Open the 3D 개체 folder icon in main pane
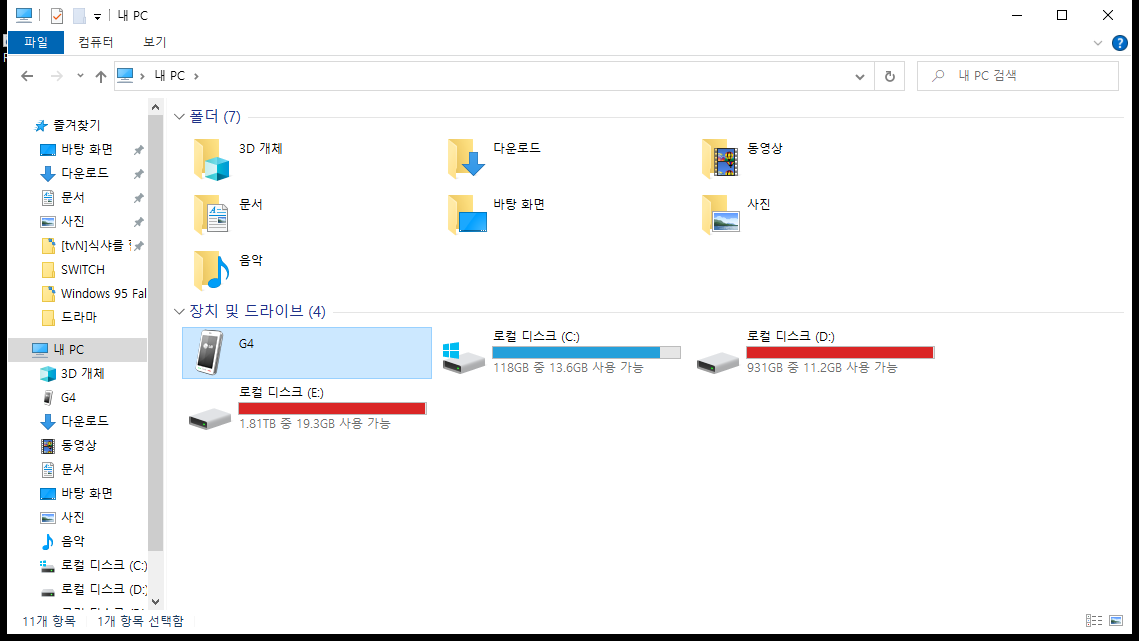 coord(211,159)
